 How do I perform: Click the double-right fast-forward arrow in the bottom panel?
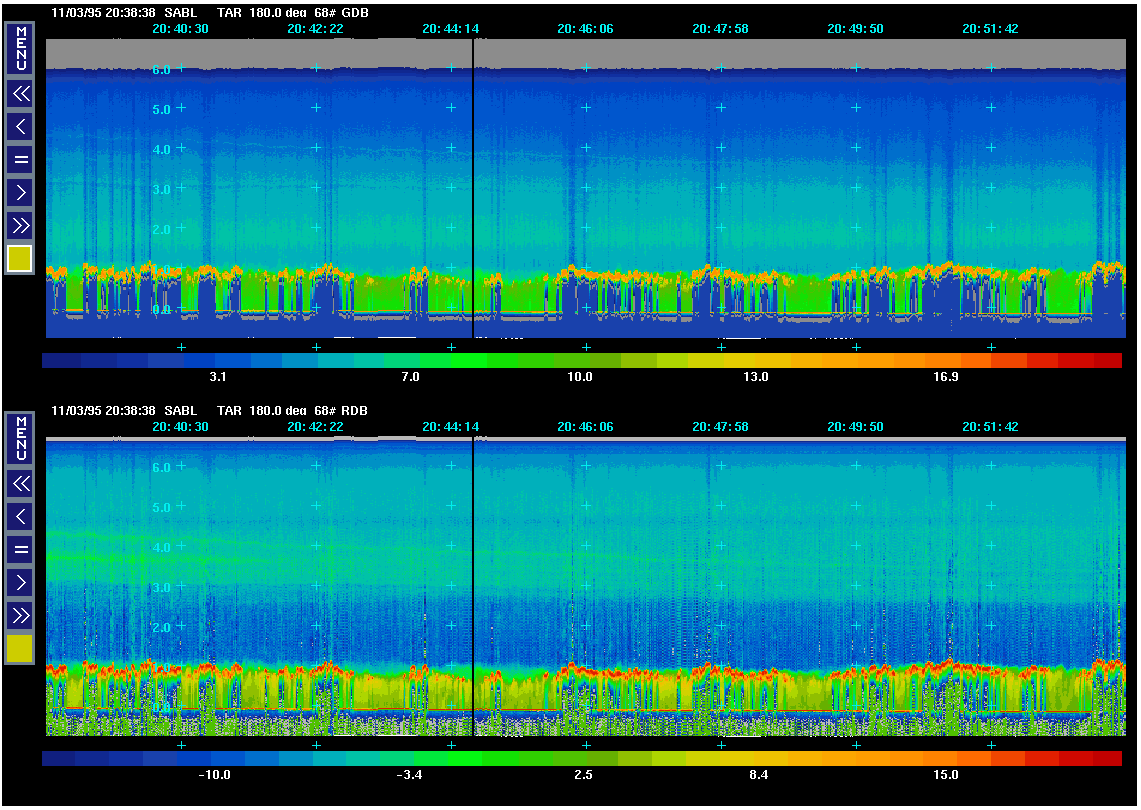coord(20,615)
